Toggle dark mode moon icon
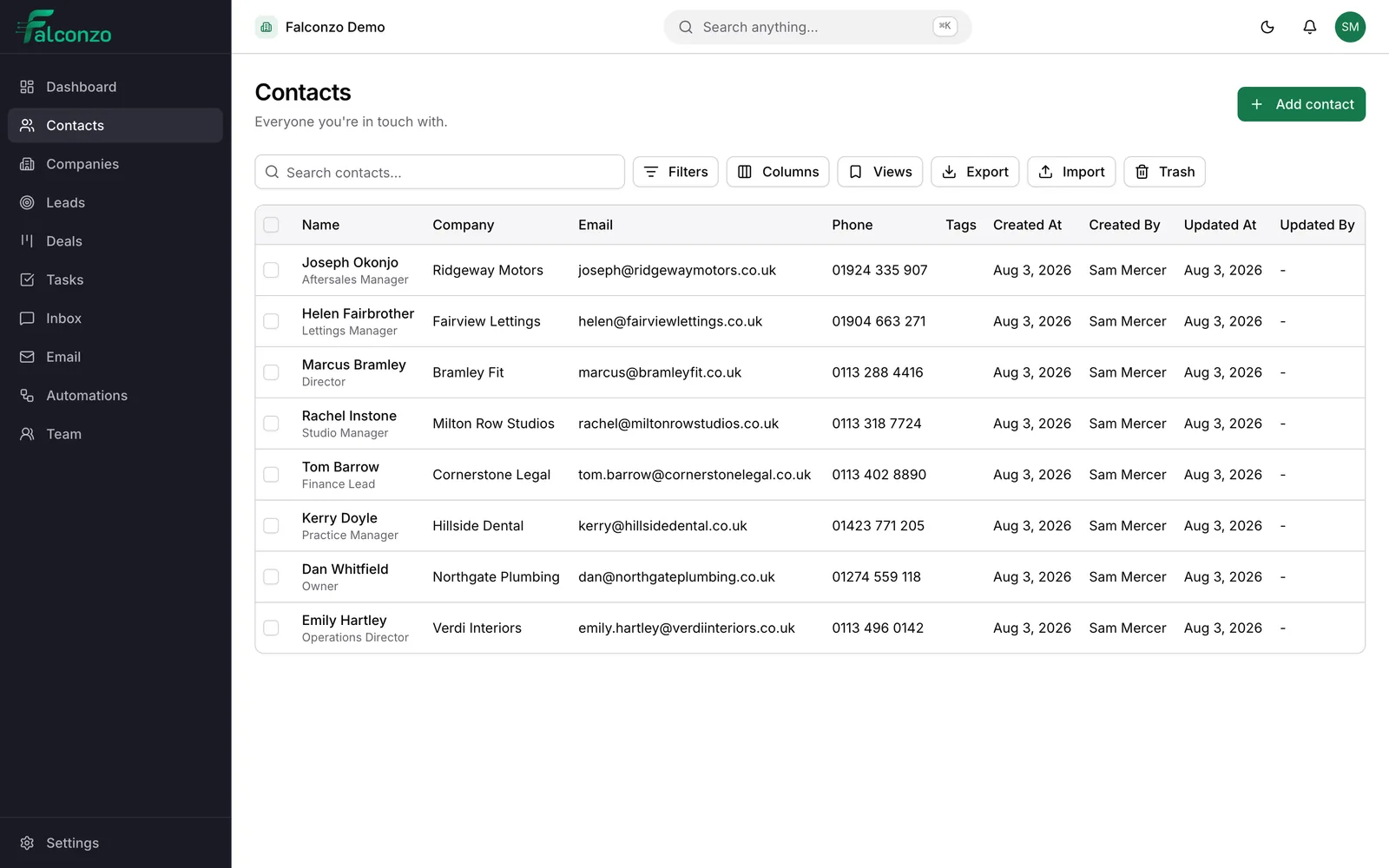Screen dimensions: 1389x868 click(1267, 27)
